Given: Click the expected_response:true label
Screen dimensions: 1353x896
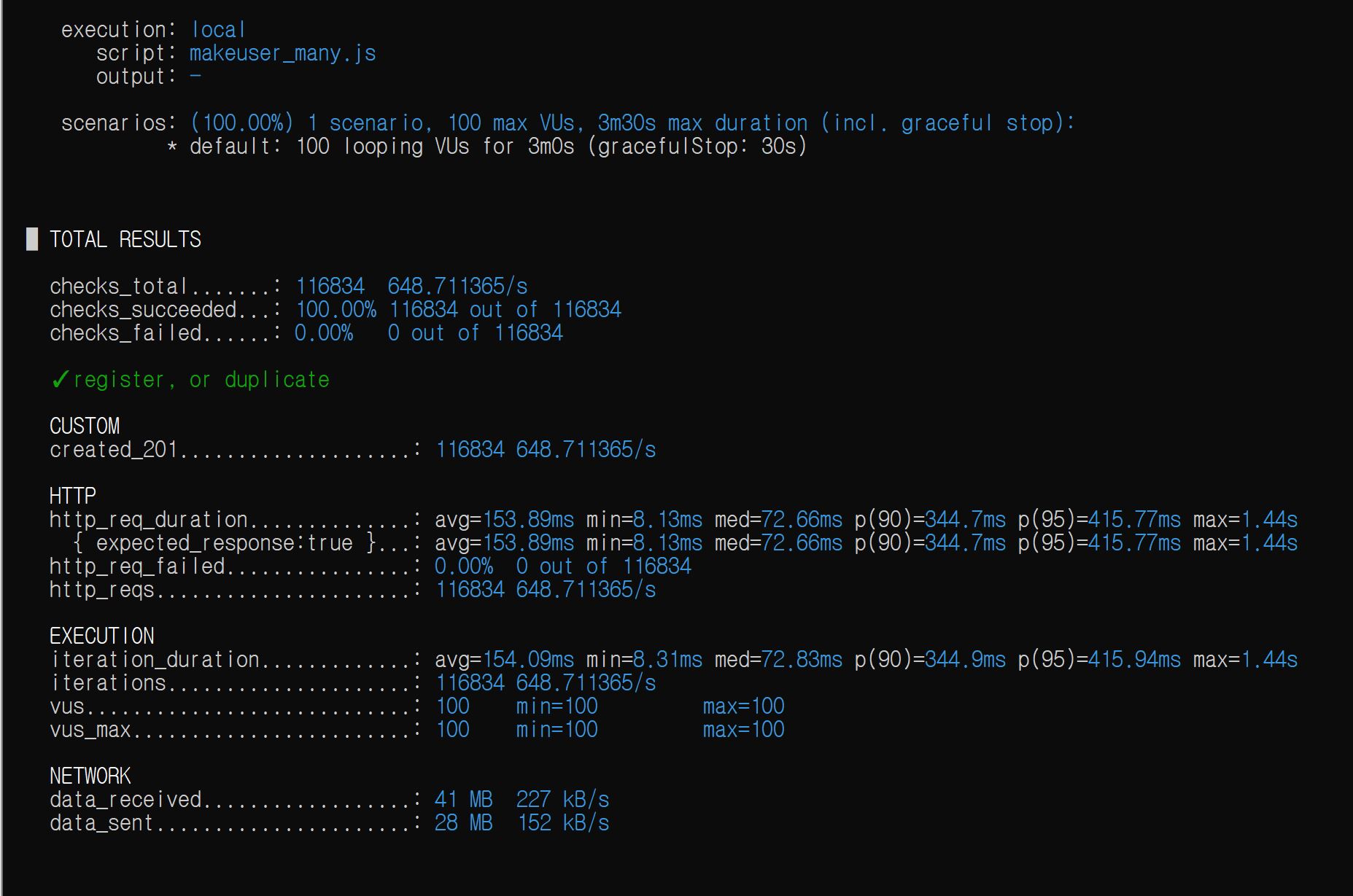Looking at the screenshot, I should click(x=225, y=543).
